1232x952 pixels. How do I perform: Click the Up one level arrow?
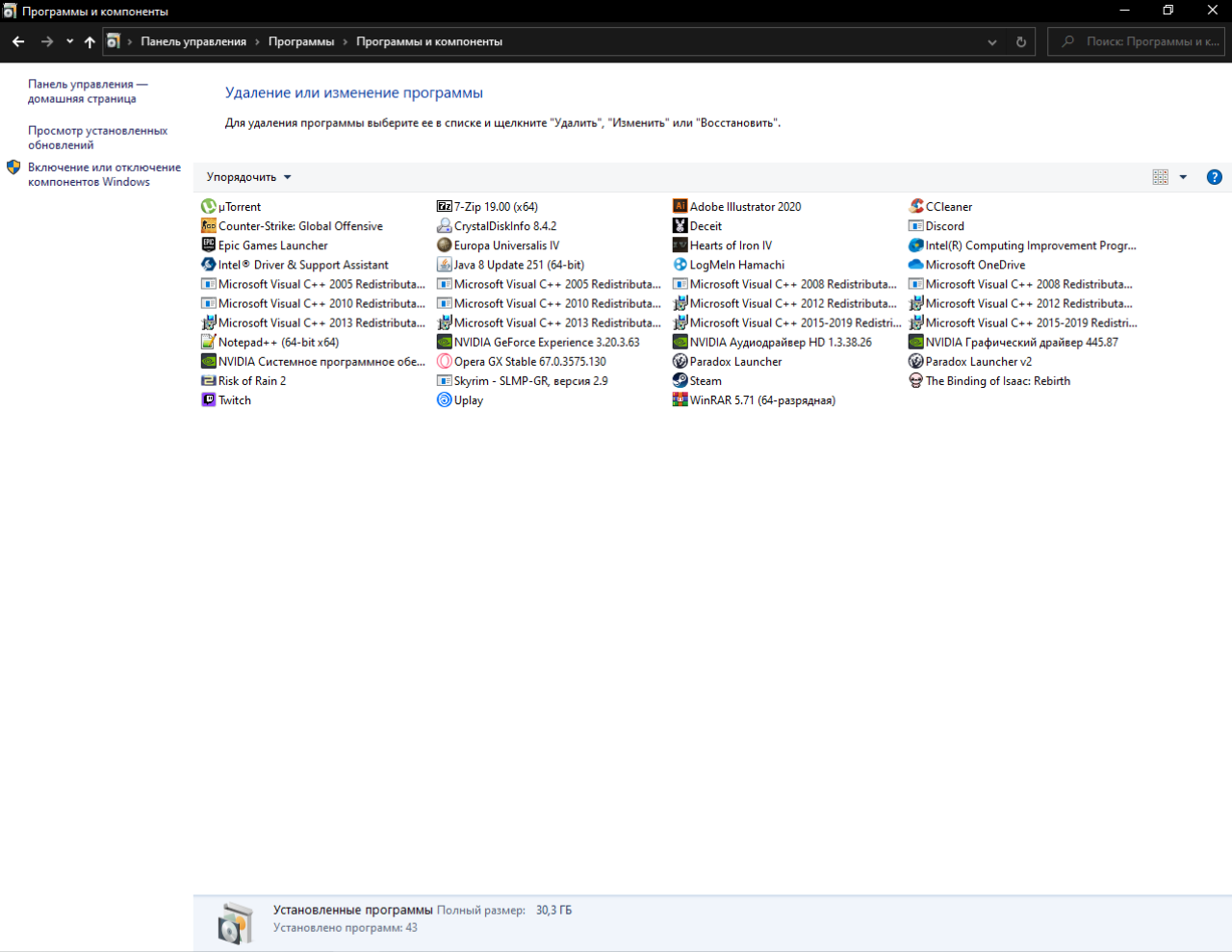[90, 42]
